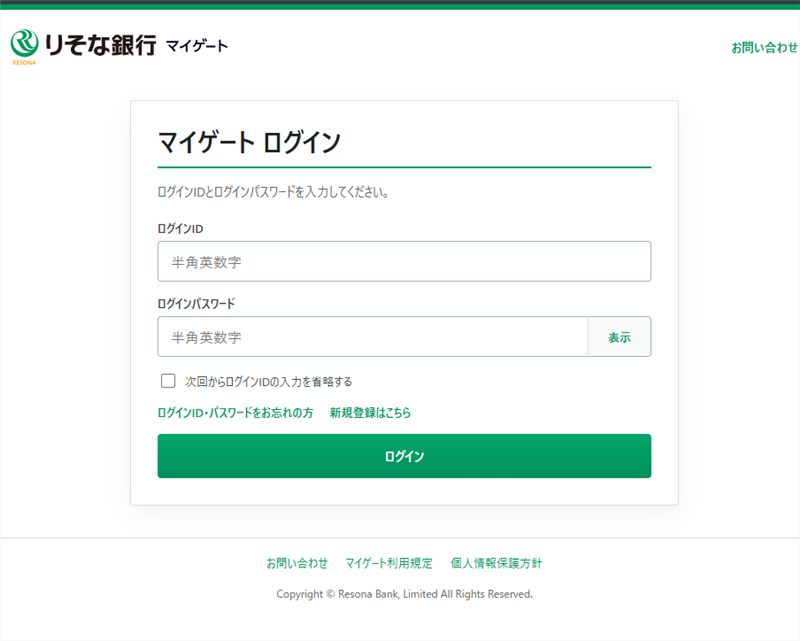Open the マイゲート利用規定 footer link

389,563
